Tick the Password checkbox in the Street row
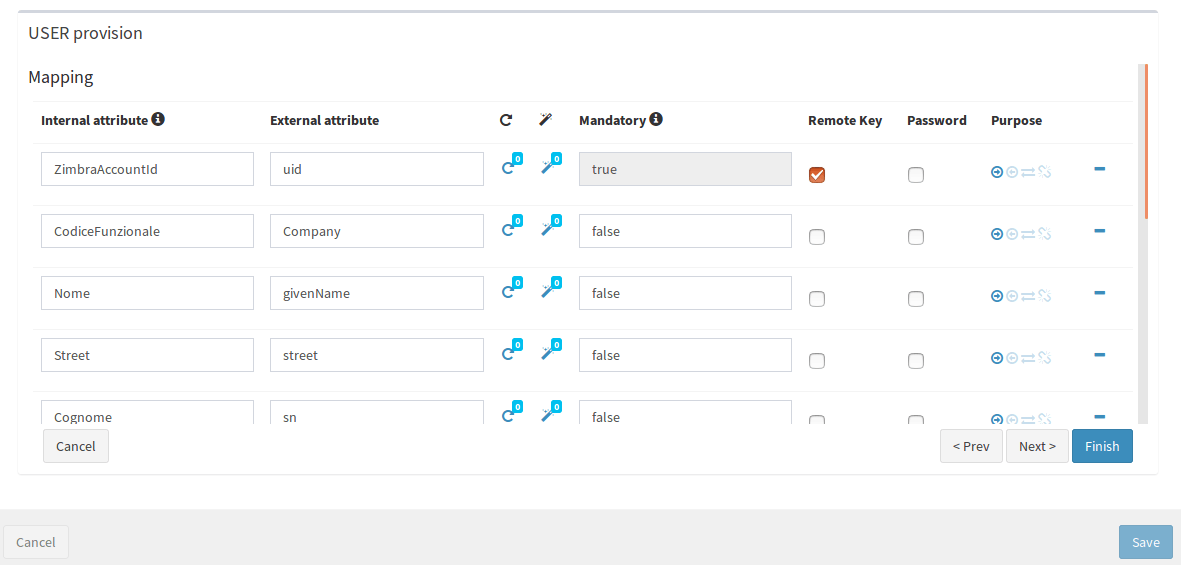This screenshot has height=565, width=1181. point(916,361)
